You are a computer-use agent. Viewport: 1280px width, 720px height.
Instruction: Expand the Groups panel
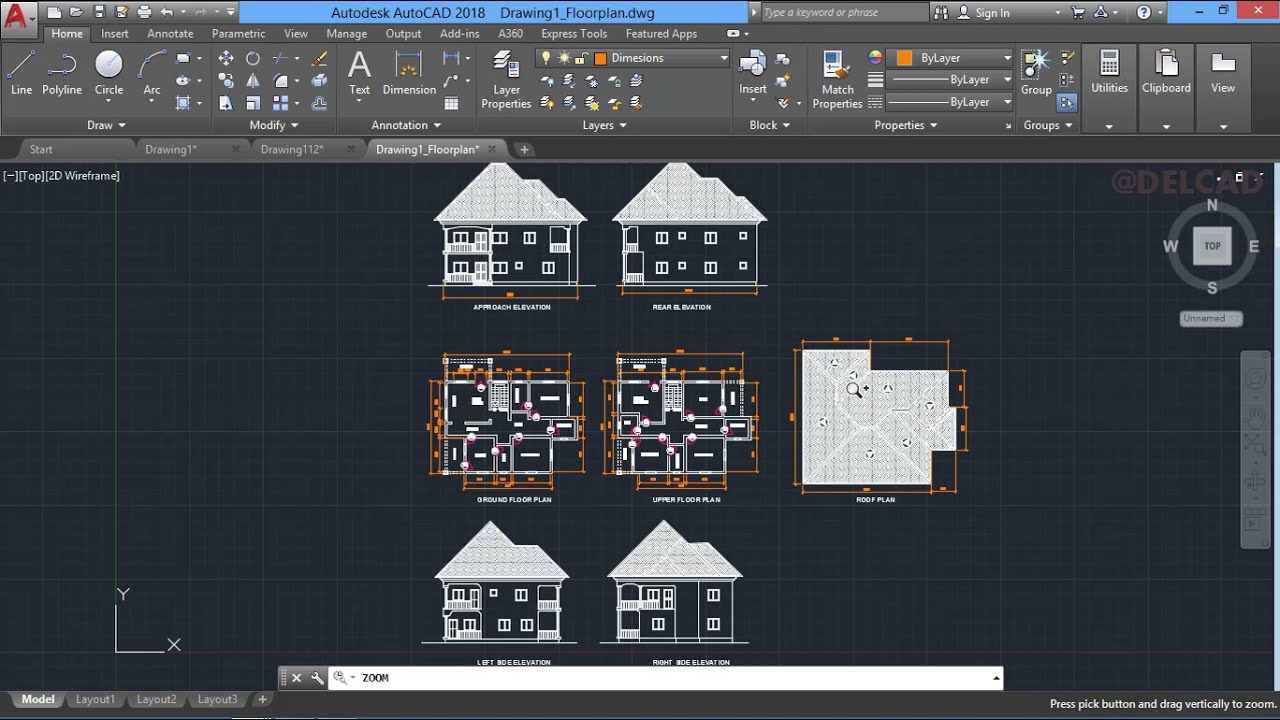click(1048, 125)
